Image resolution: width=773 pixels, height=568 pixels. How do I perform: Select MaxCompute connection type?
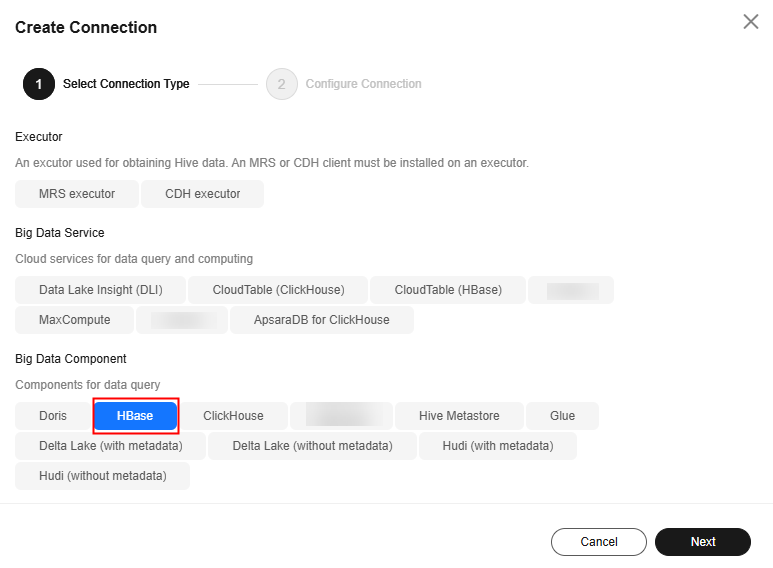[x=74, y=320]
